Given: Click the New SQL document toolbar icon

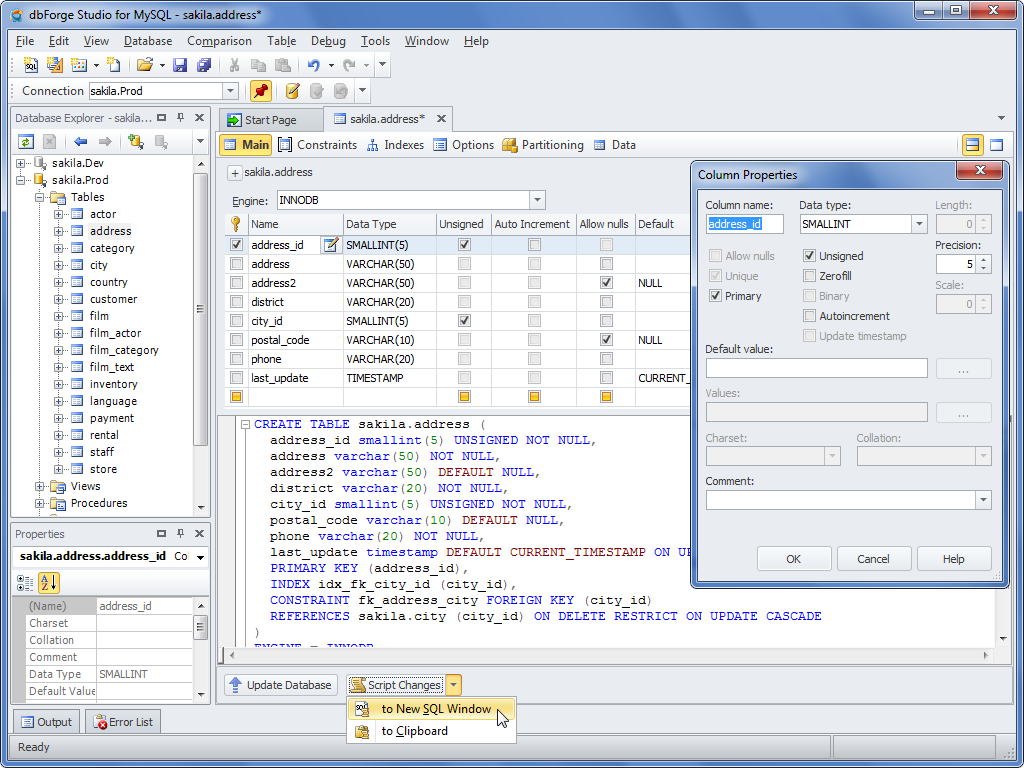Looking at the screenshot, I should tap(31, 65).
